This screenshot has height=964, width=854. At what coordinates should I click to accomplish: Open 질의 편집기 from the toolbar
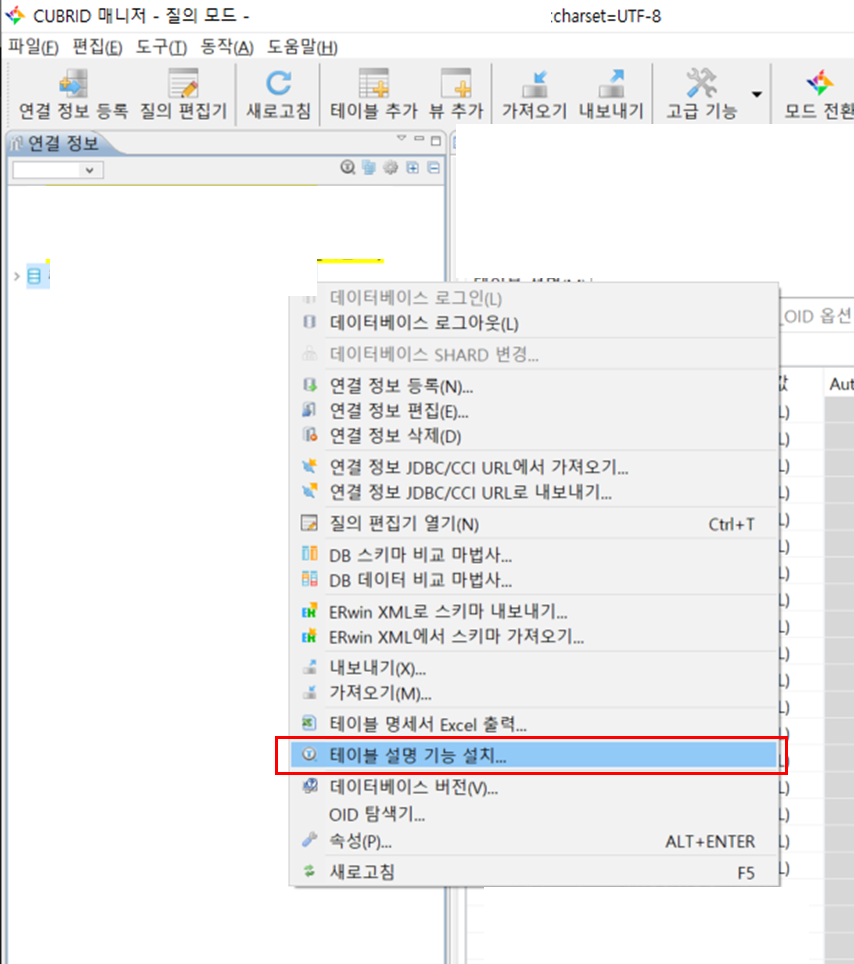coord(183,95)
